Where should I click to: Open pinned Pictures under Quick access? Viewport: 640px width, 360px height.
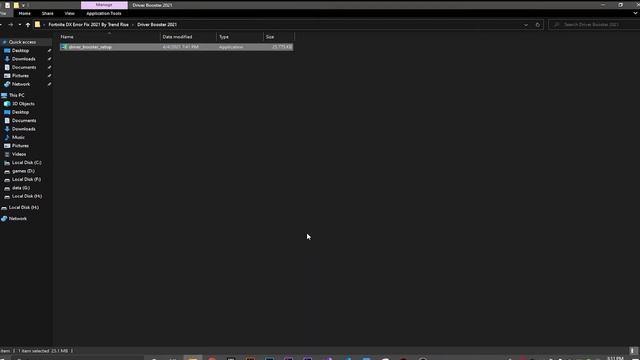(x=20, y=76)
